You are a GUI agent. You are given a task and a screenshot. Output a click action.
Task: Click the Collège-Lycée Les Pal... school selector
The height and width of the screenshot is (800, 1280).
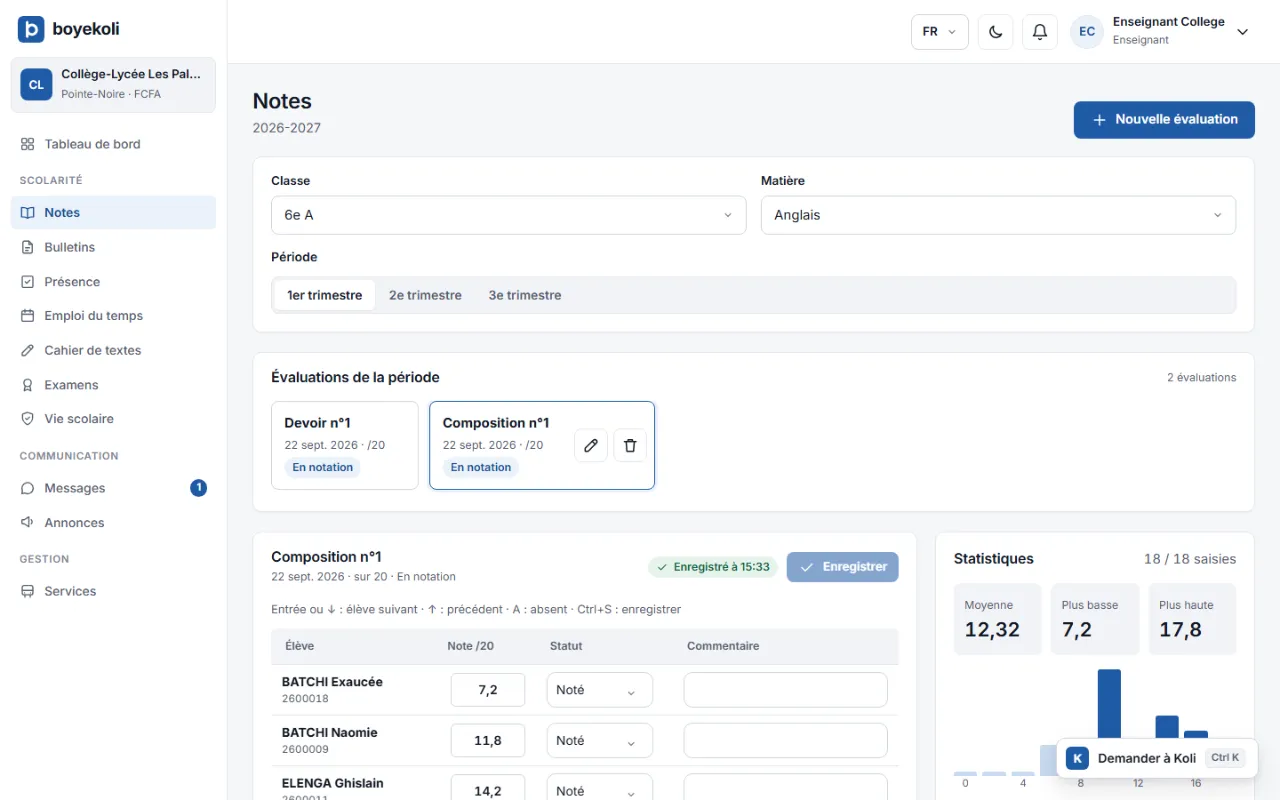click(113, 85)
